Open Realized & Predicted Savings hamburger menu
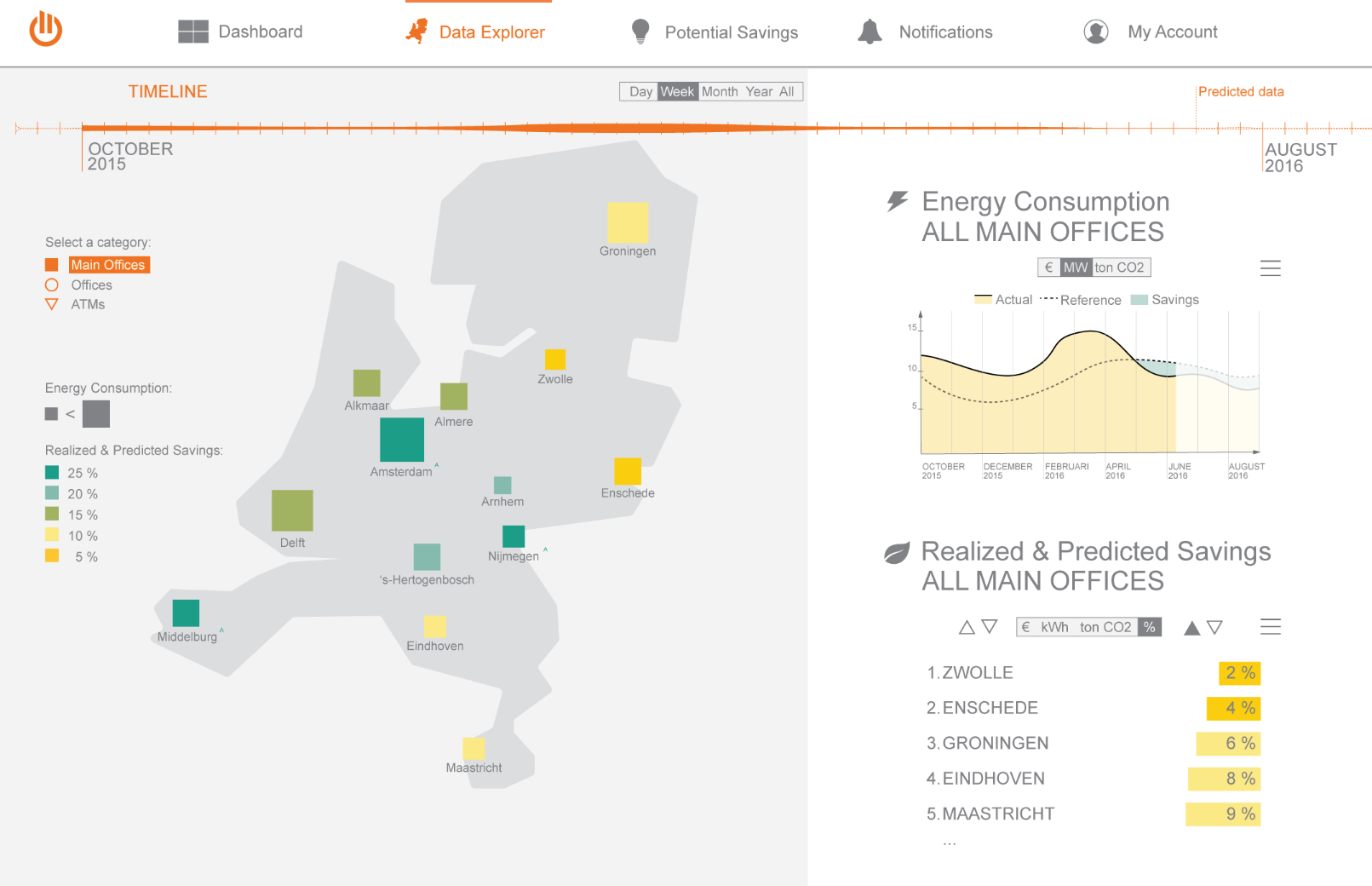This screenshot has height=886, width=1372. [1270, 627]
